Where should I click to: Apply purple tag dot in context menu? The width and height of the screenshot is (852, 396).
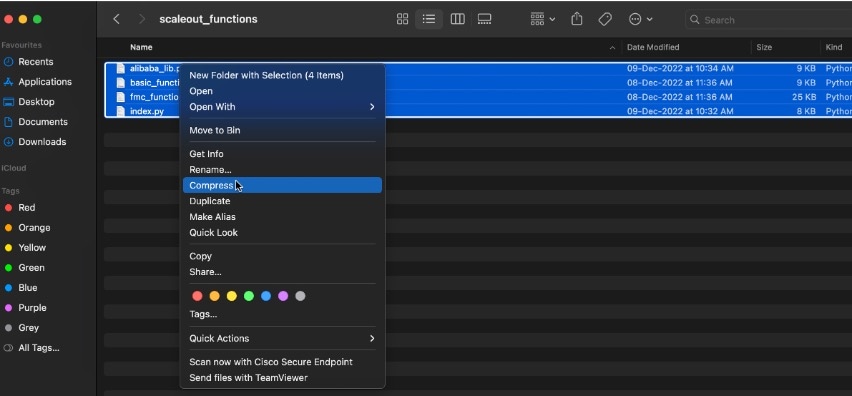tap(283, 296)
